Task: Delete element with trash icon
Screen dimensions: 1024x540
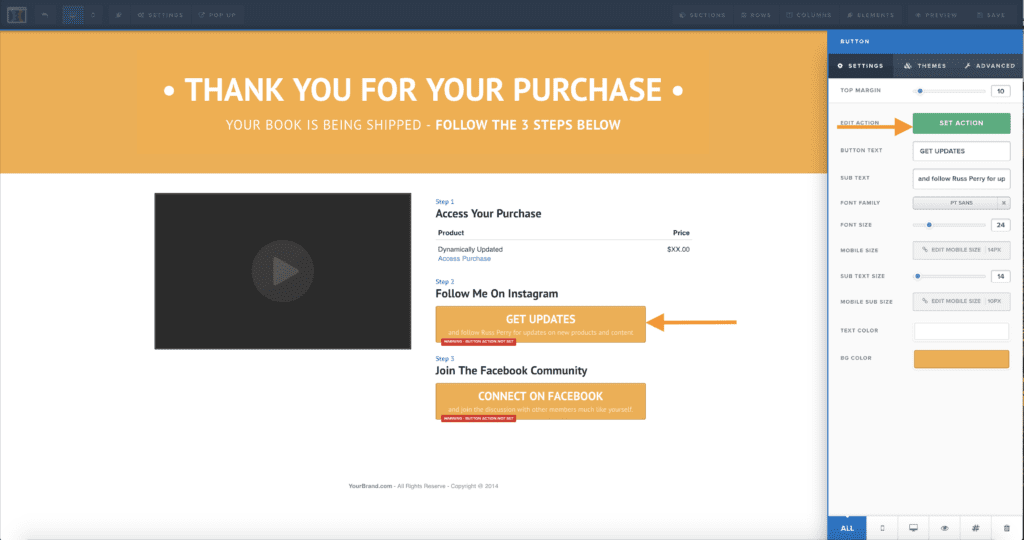Action: click(1006, 527)
